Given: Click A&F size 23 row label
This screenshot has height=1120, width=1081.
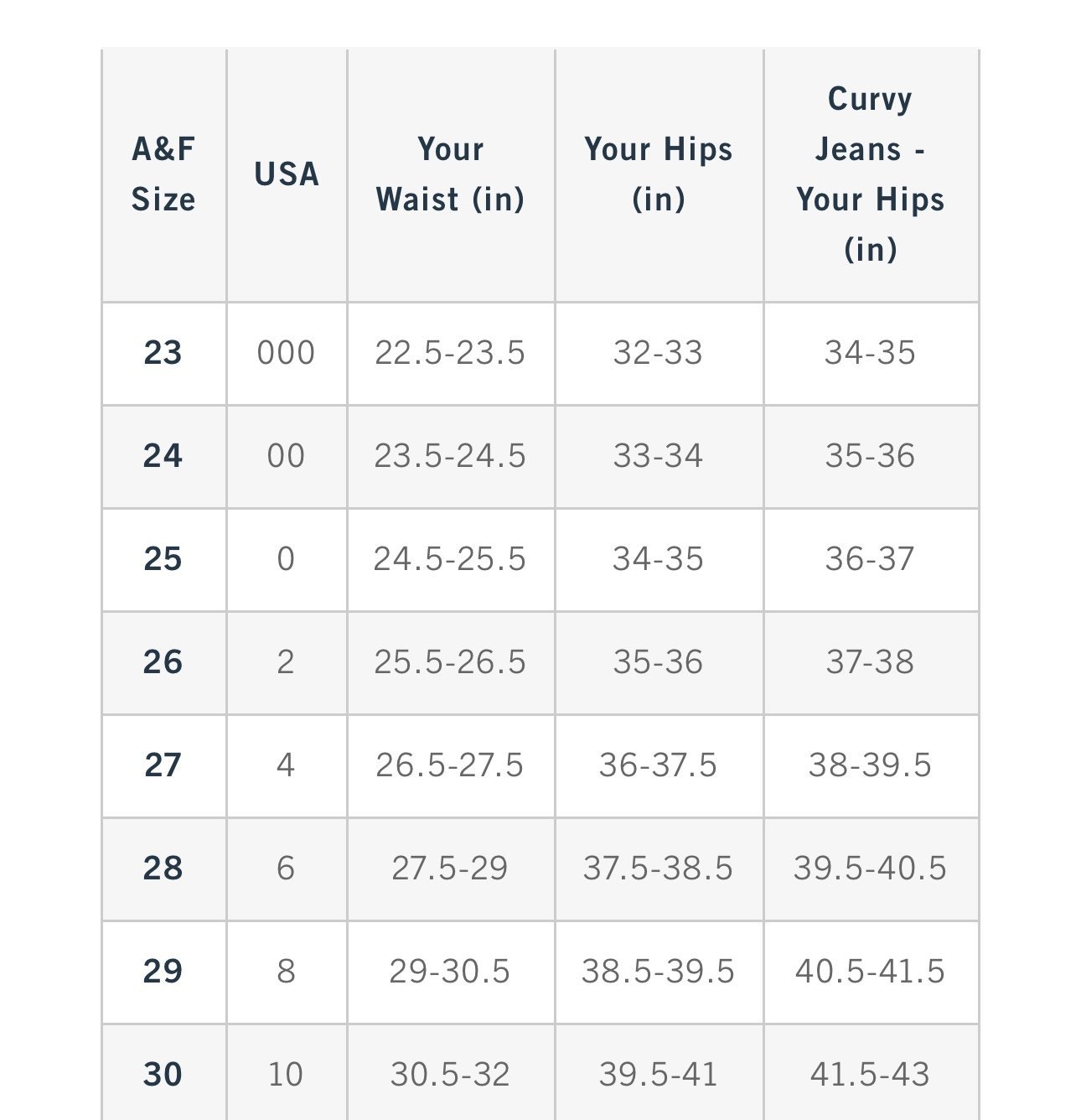Looking at the screenshot, I should 163,353.
